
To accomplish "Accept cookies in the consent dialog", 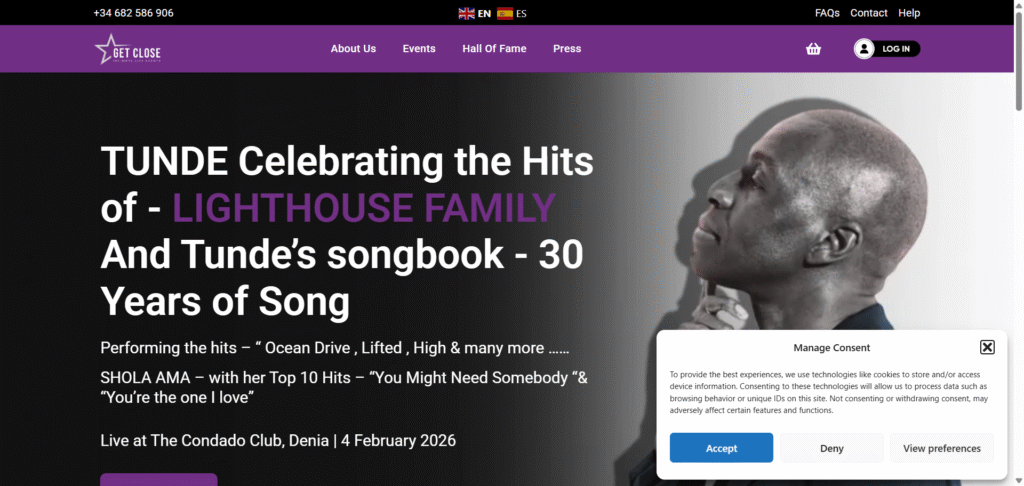I will pos(721,448).
